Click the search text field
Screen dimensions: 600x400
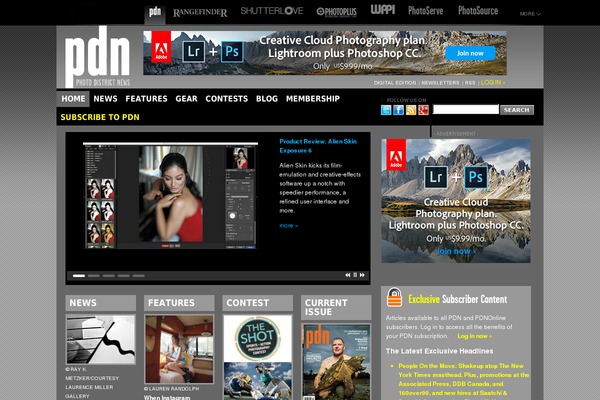tap(466, 109)
